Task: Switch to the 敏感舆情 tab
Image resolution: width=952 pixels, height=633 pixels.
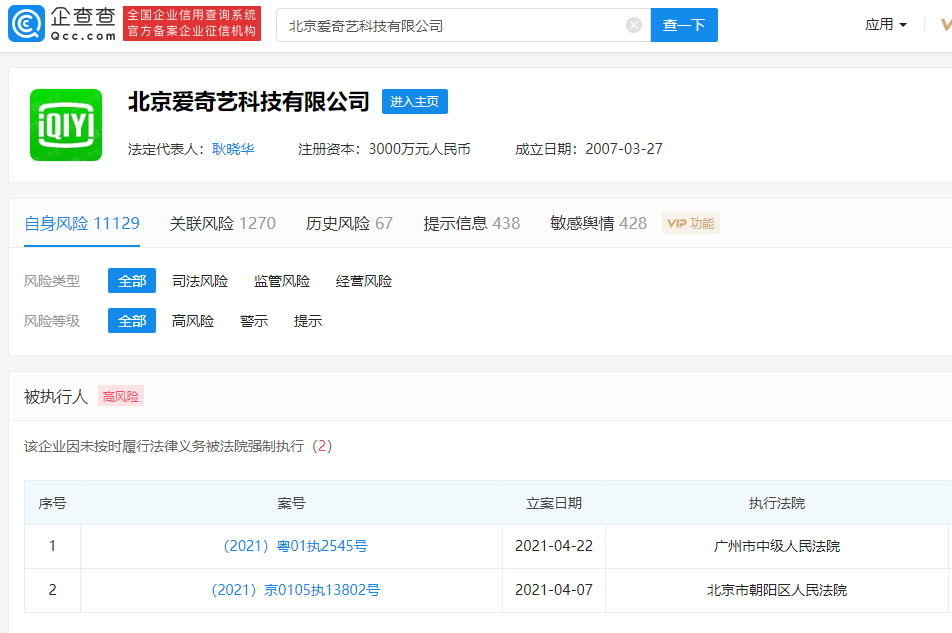Action: click(x=598, y=223)
